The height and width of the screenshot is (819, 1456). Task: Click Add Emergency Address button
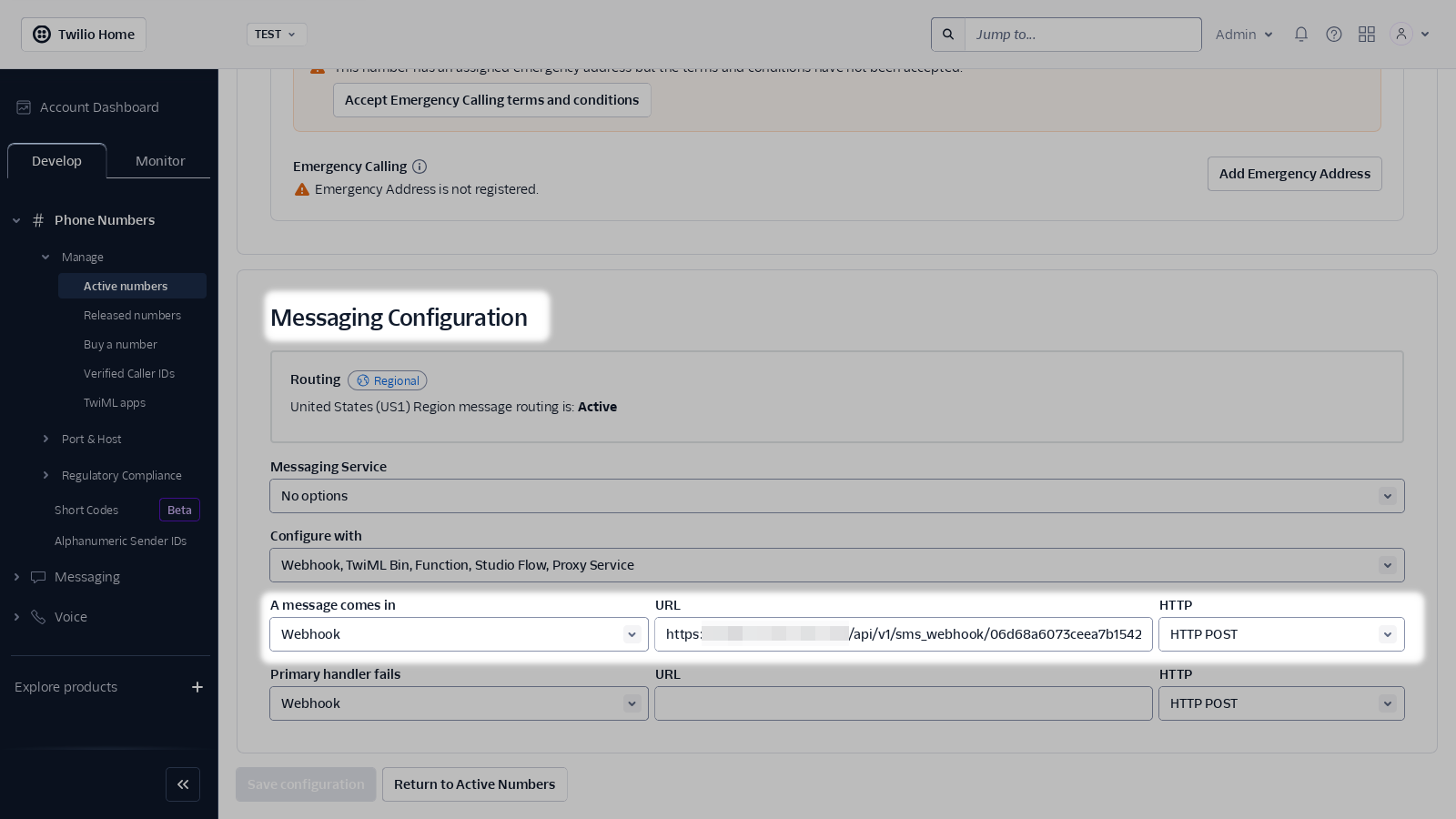pyautogui.click(x=1294, y=174)
